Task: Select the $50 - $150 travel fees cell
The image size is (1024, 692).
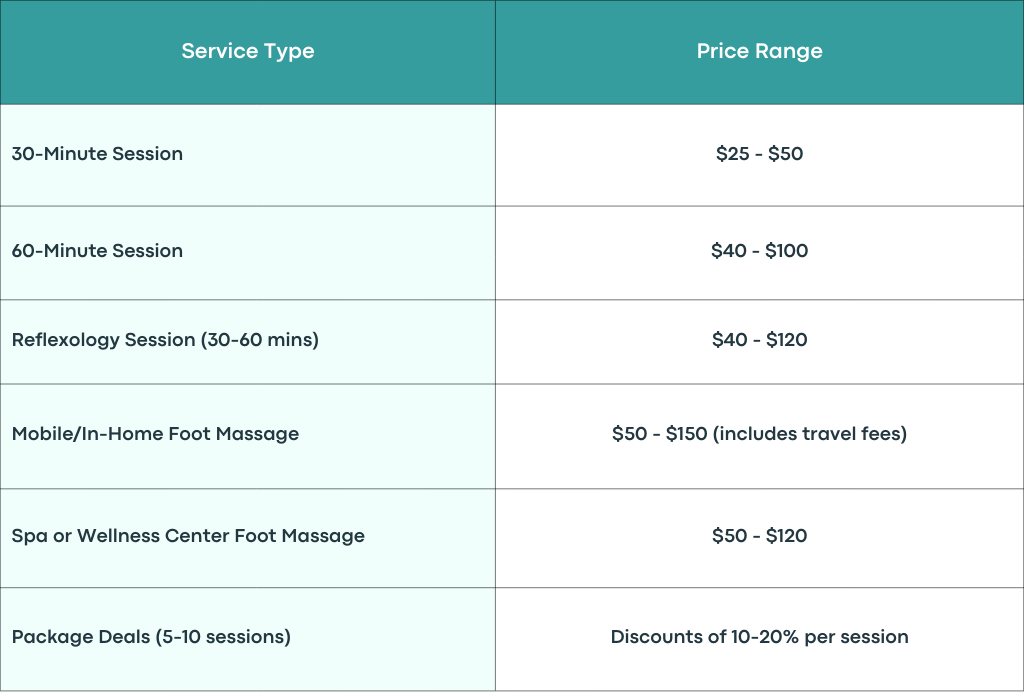Action: pyautogui.click(x=760, y=436)
